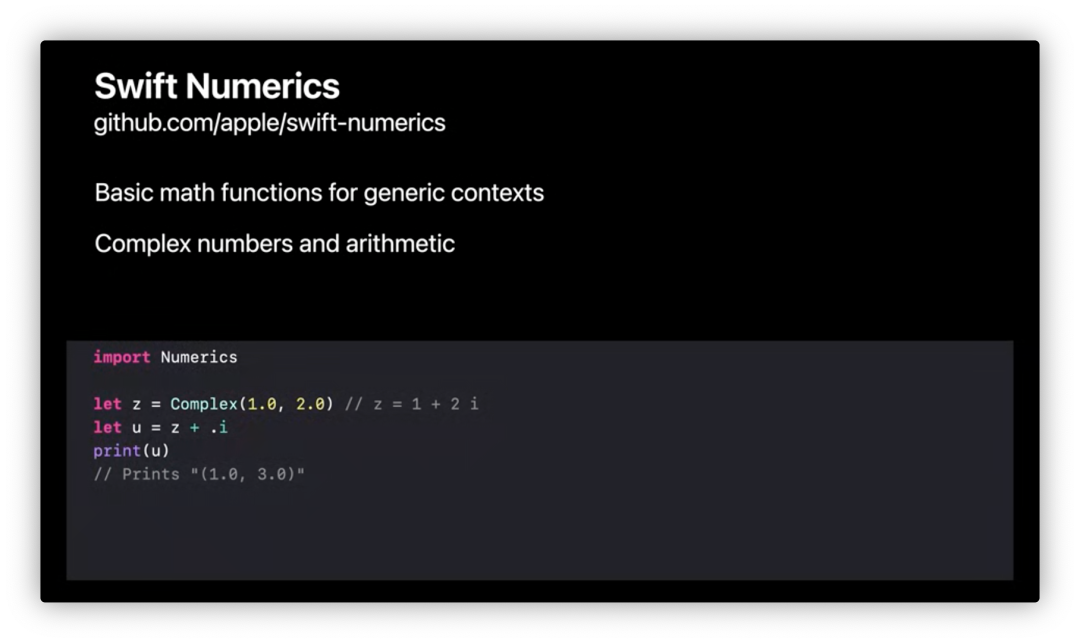
Task: Click 'Complex numbers and arithmetic' line
Action: 275,244
